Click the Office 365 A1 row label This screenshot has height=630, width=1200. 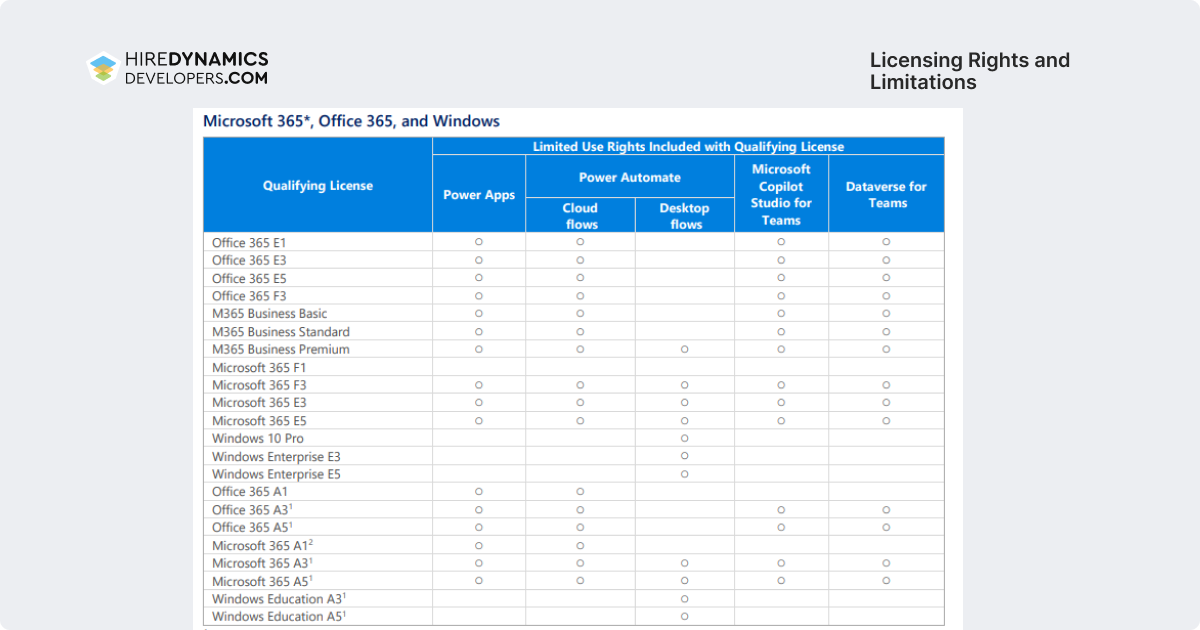click(x=250, y=492)
